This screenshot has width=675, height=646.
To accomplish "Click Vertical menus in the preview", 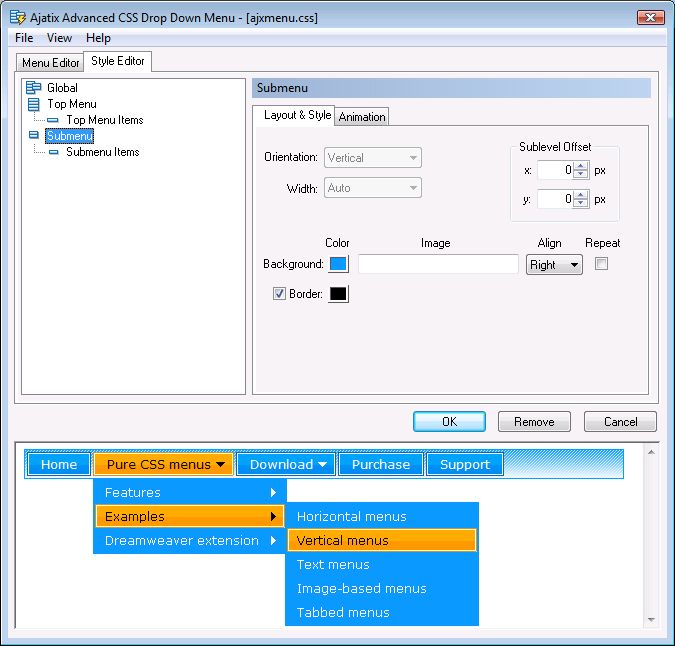I will [382, 540].
